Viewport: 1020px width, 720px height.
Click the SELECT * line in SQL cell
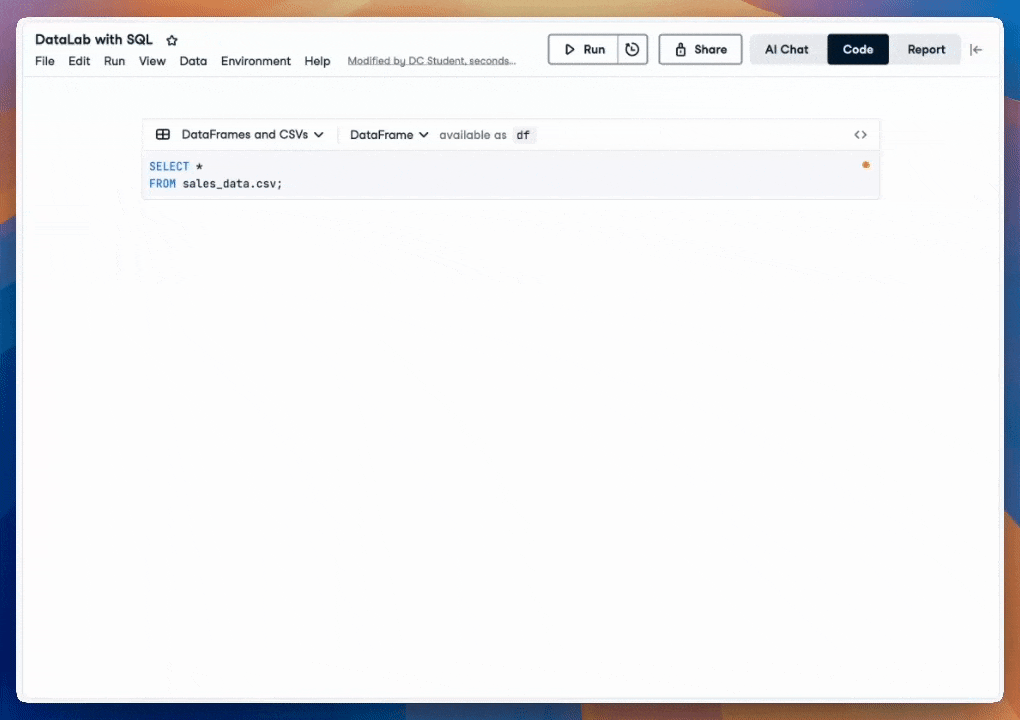pos(176,167)
